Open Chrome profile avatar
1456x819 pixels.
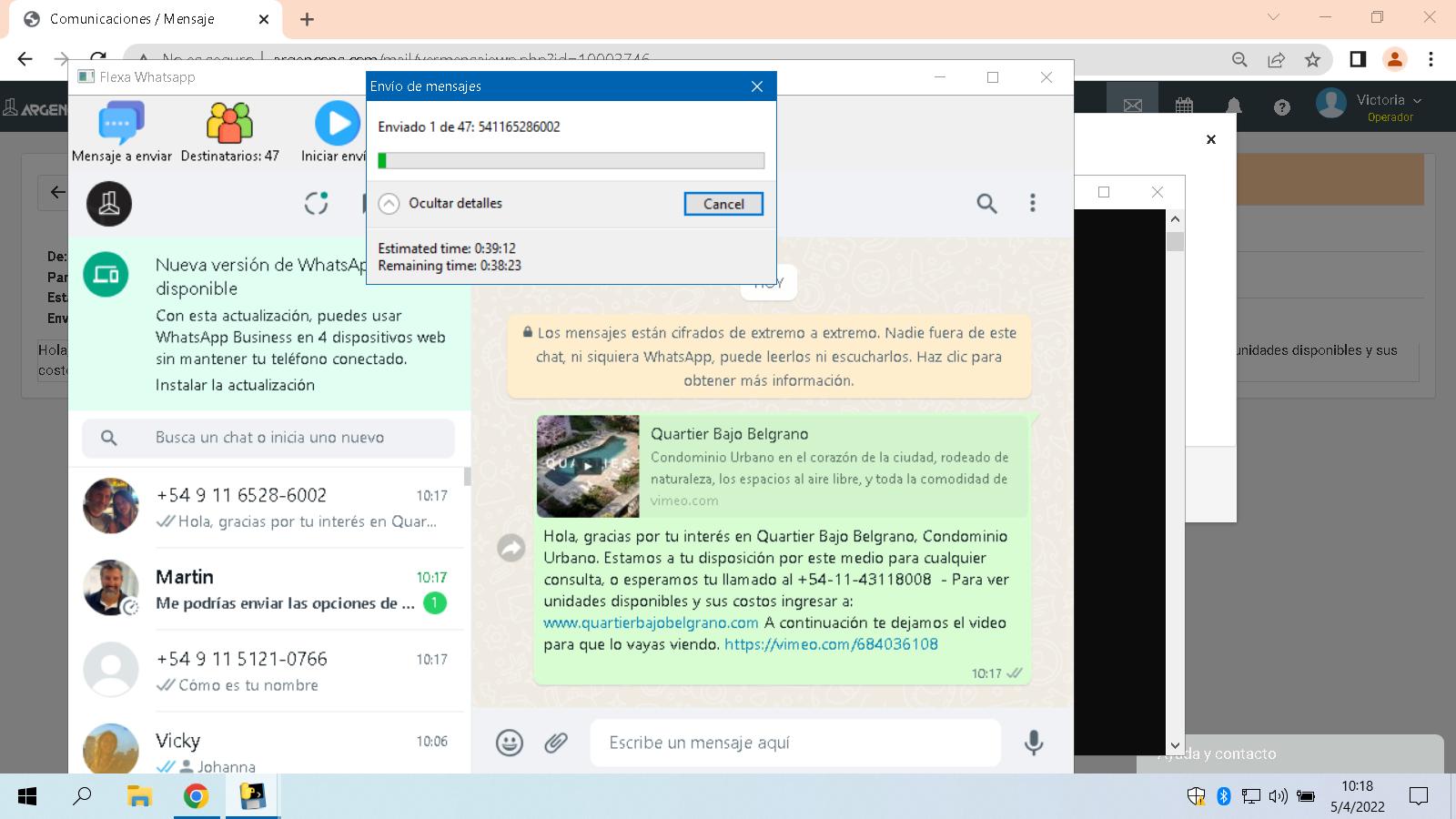pos(1394,59)
